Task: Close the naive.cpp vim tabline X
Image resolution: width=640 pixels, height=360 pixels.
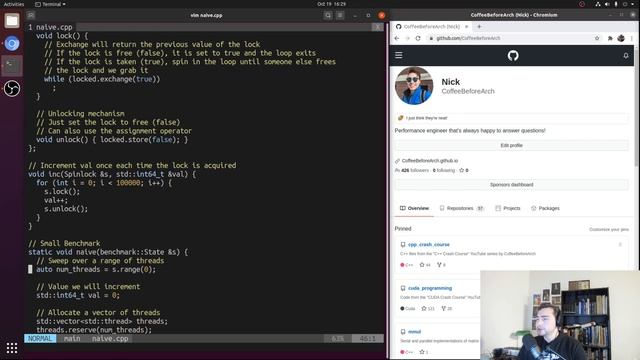Action: [x=378, y=27]
